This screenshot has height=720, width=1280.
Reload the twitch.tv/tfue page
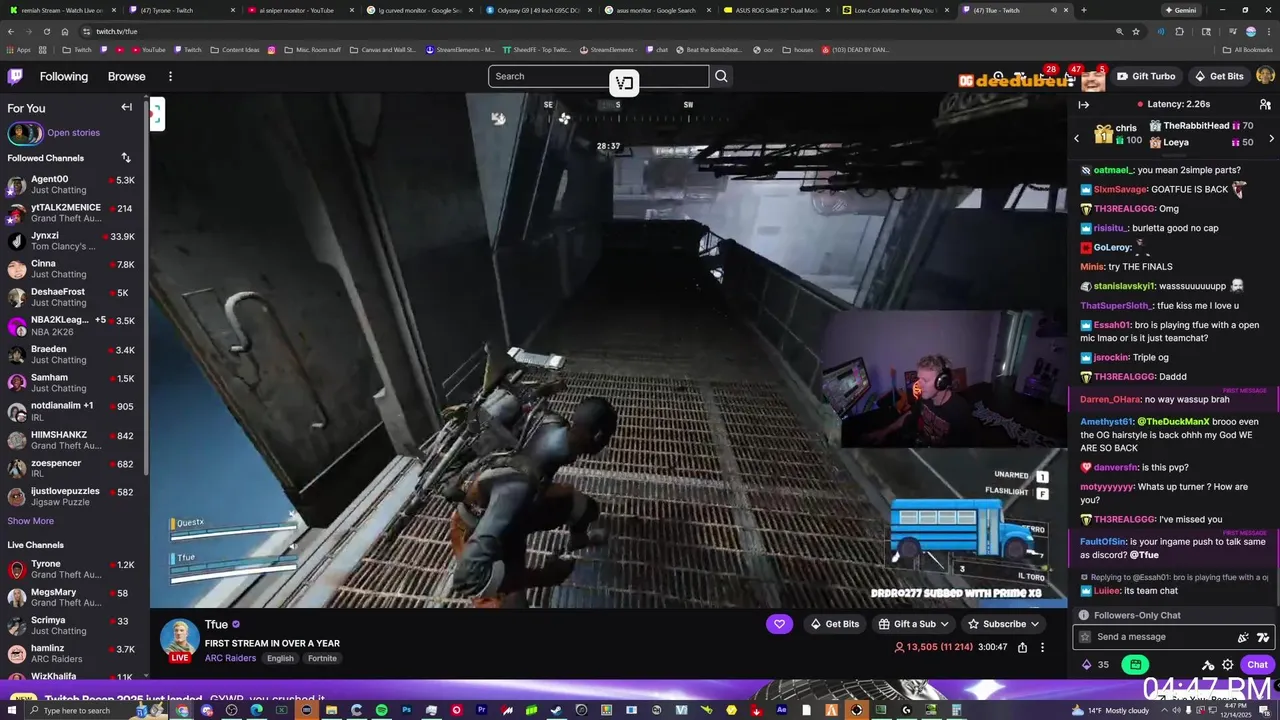(47, 31)
